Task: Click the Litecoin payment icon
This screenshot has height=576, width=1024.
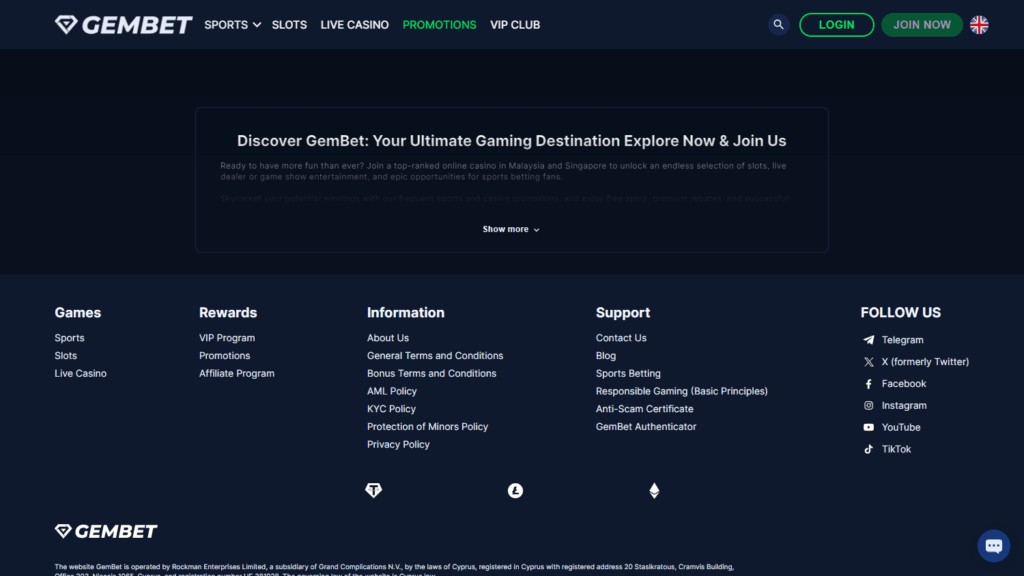Action: [515, 490]
